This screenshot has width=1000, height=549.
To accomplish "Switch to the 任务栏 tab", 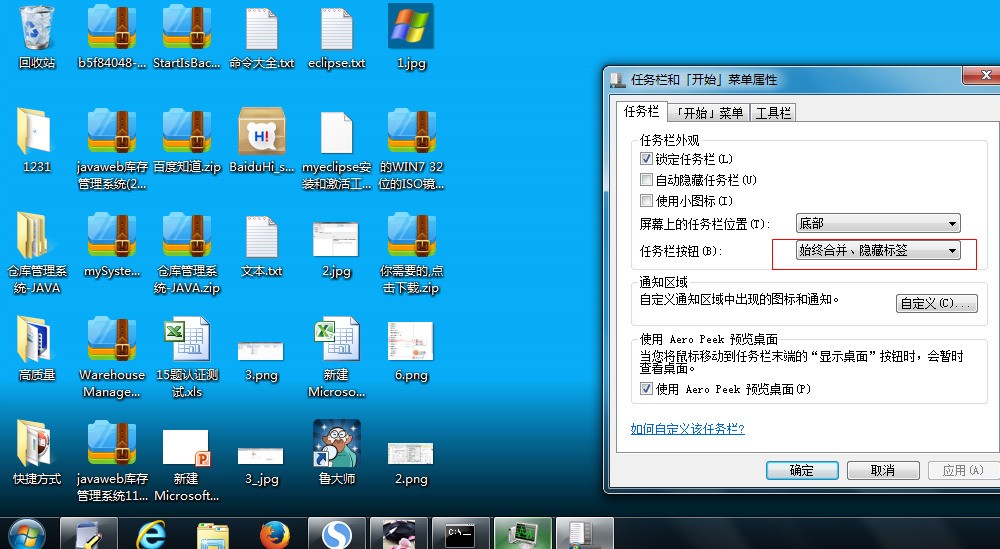I will [641, 112].
